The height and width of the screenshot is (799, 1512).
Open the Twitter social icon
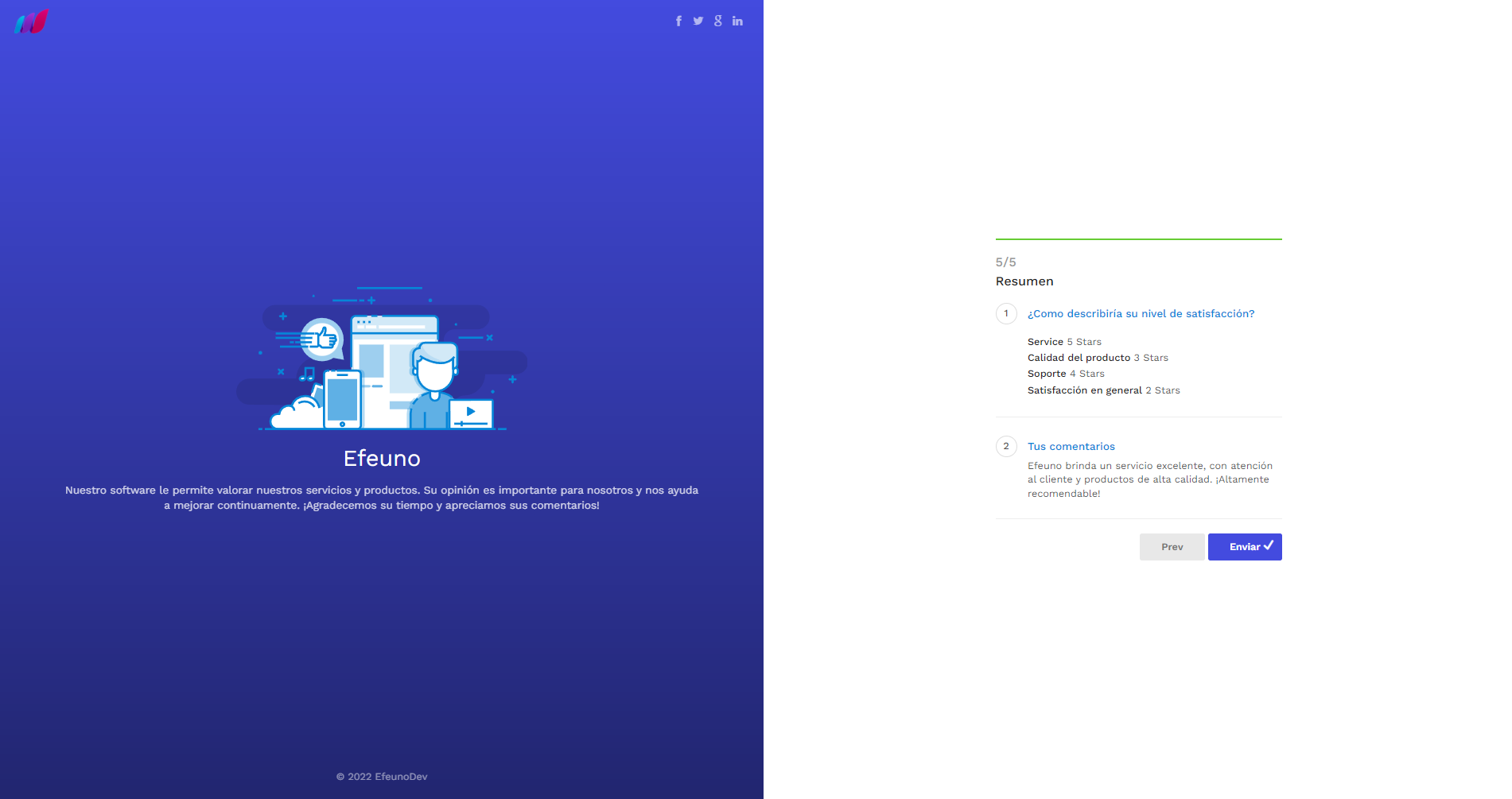pos(698,21)
